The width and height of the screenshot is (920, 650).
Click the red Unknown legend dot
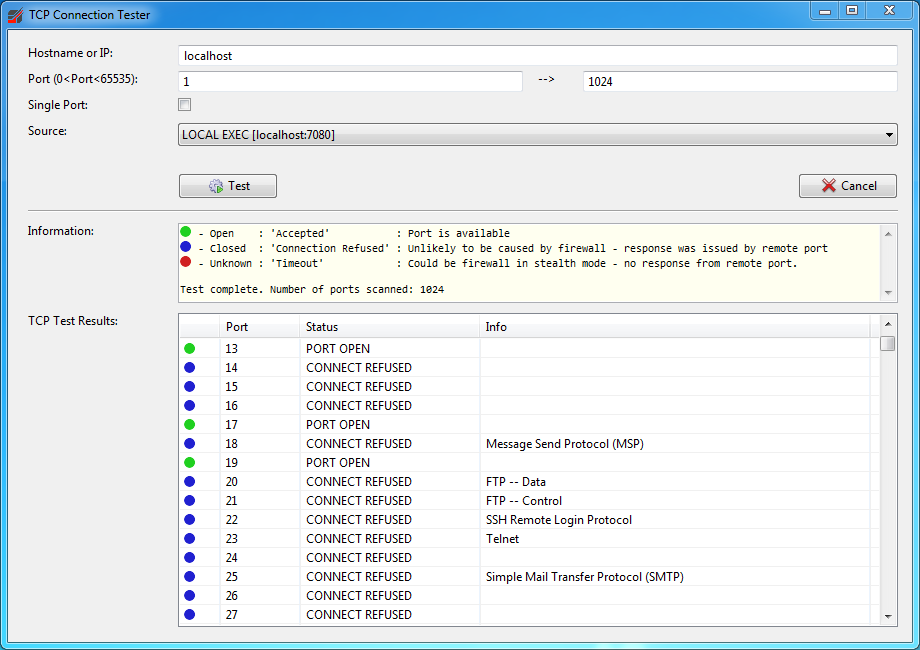[x=186, y=263]
